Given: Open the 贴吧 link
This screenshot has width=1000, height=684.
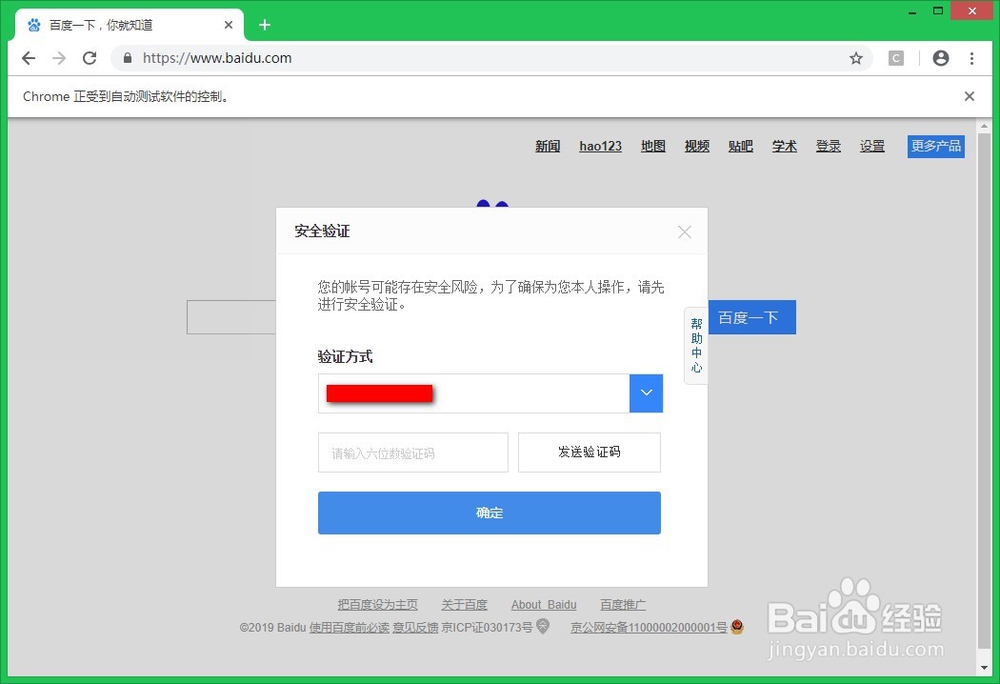Looking at the screenshot, I should click(x=740, y=146).
